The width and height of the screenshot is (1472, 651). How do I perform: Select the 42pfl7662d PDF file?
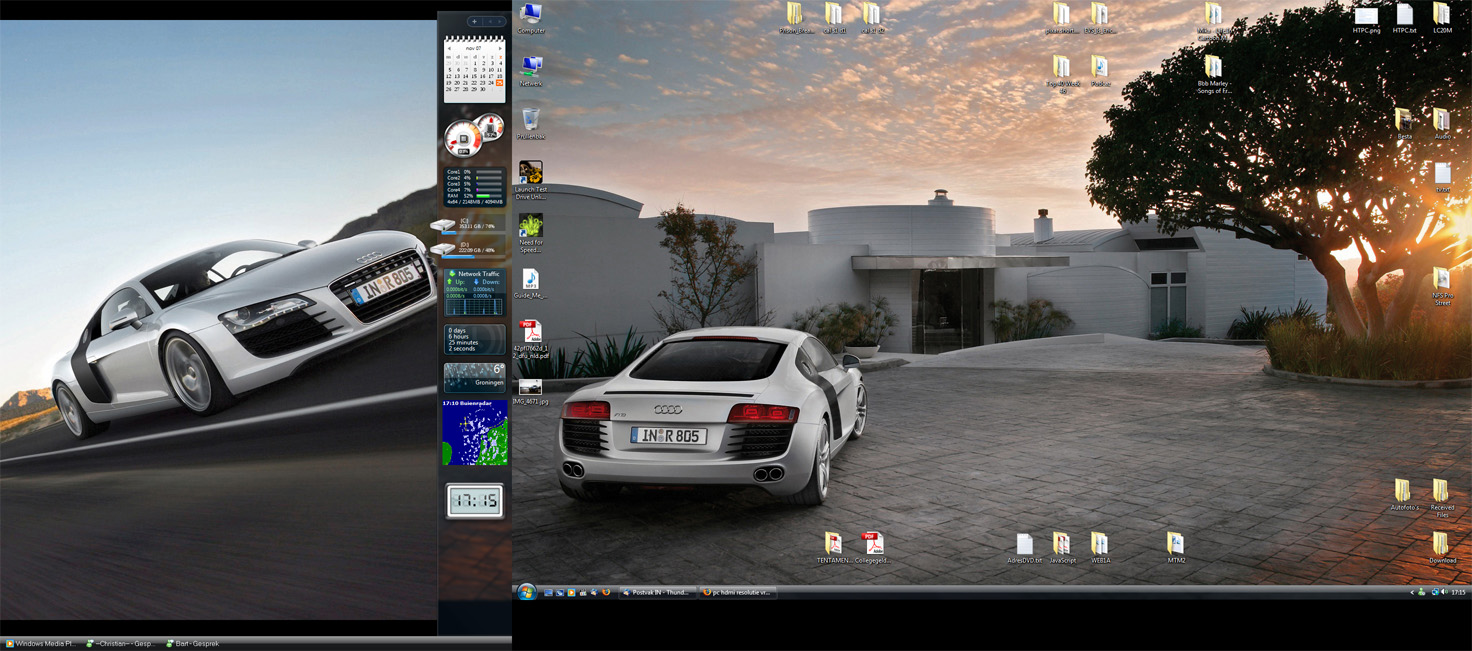[531, 338]
